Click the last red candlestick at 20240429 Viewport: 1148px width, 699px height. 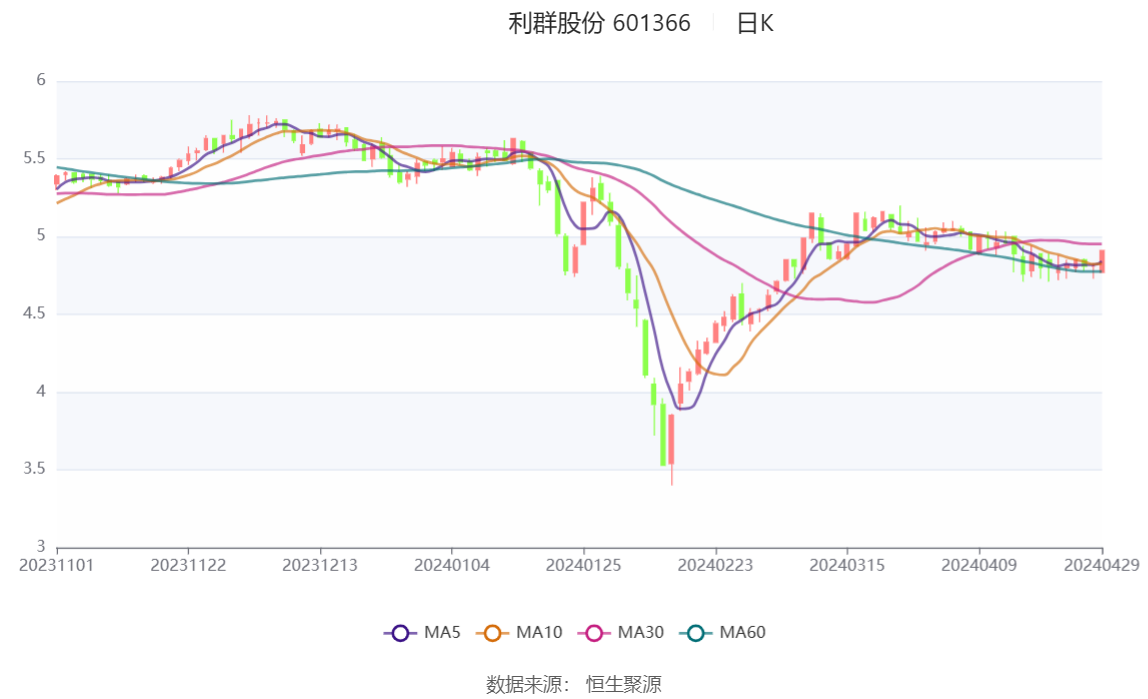point(1102,261)
